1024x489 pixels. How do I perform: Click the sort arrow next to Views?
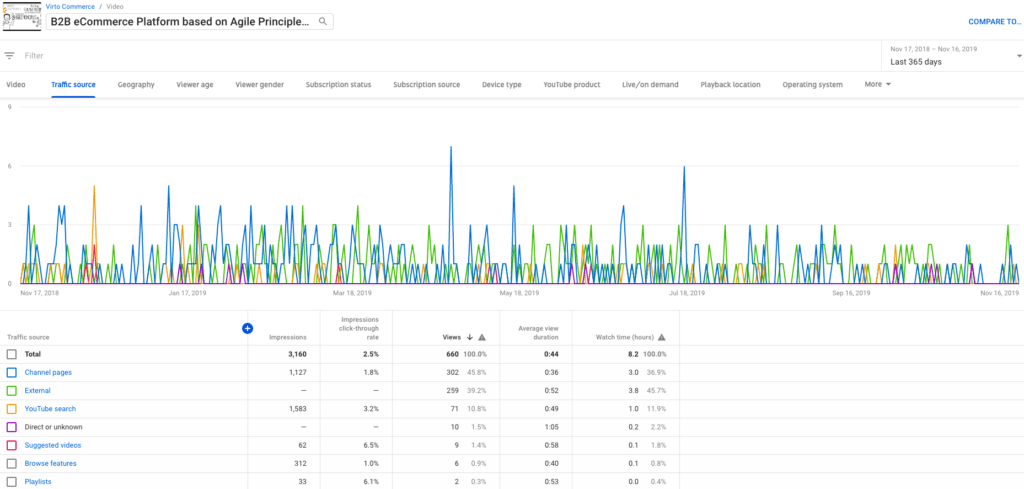[469, 338]
